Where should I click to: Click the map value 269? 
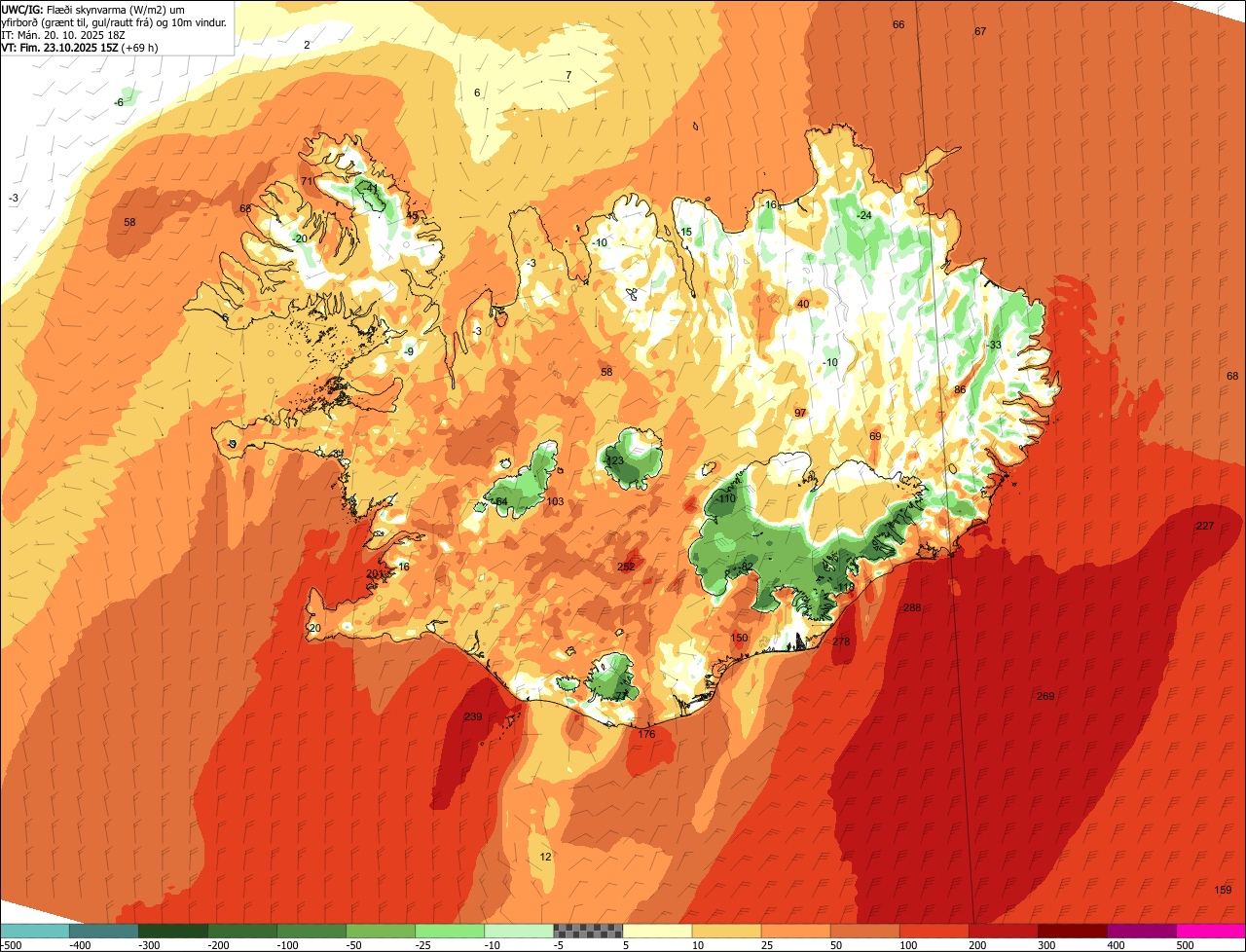tap(1045, 696)
